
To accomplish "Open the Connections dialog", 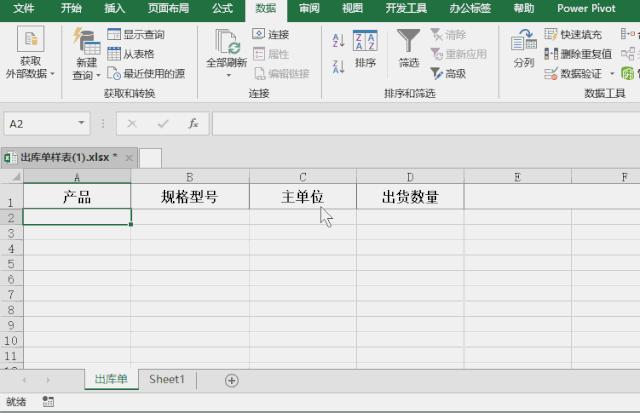I will [x=270, y=34].
